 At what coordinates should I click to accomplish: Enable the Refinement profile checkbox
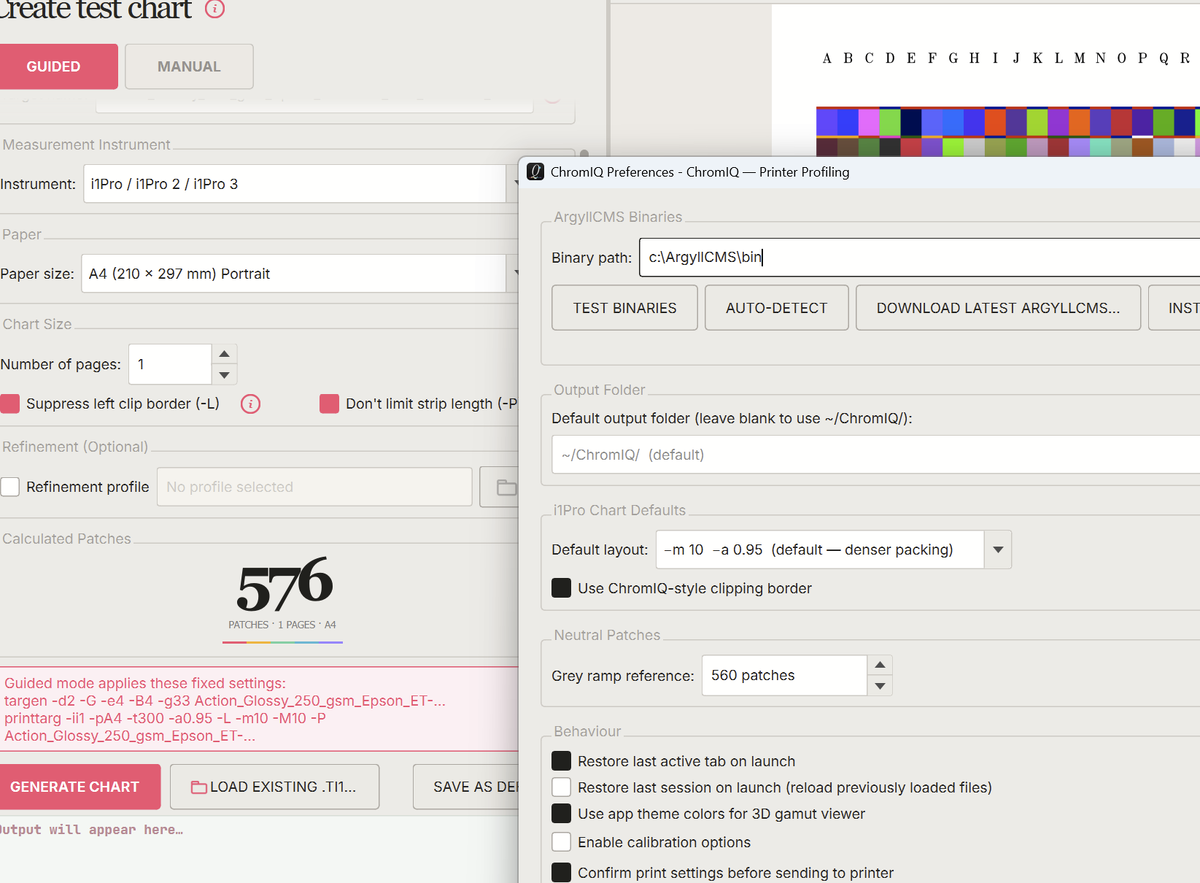coord(10,487)
